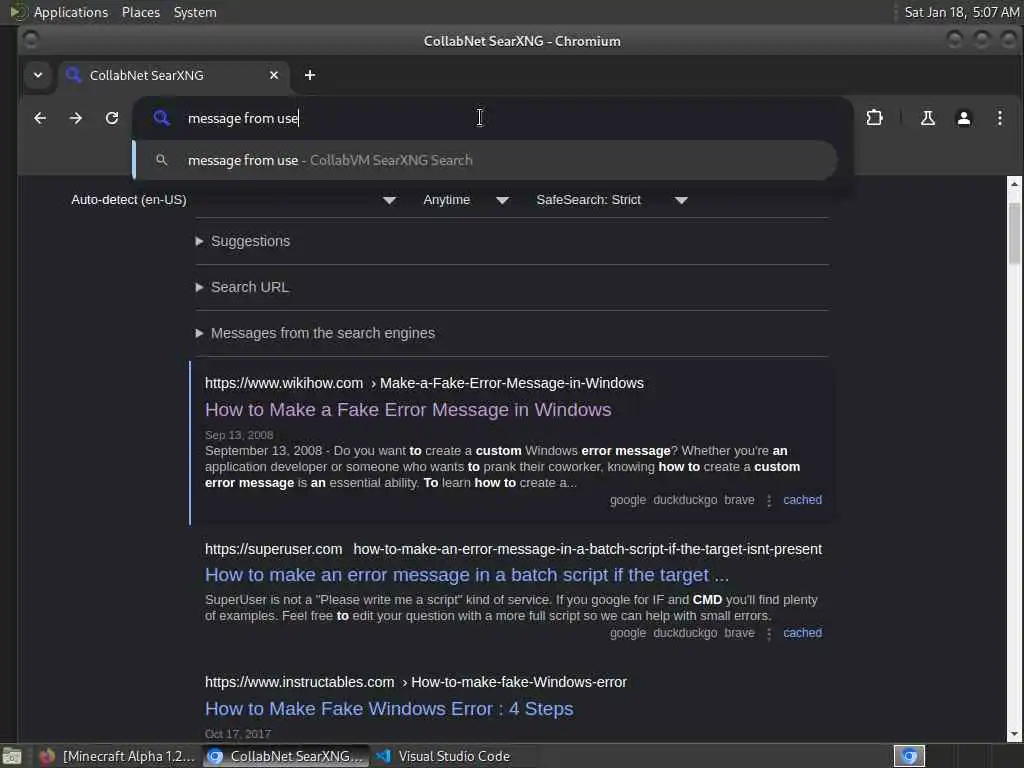
Task: Open the profile avatar icon
Action: (x=963, y=118)
